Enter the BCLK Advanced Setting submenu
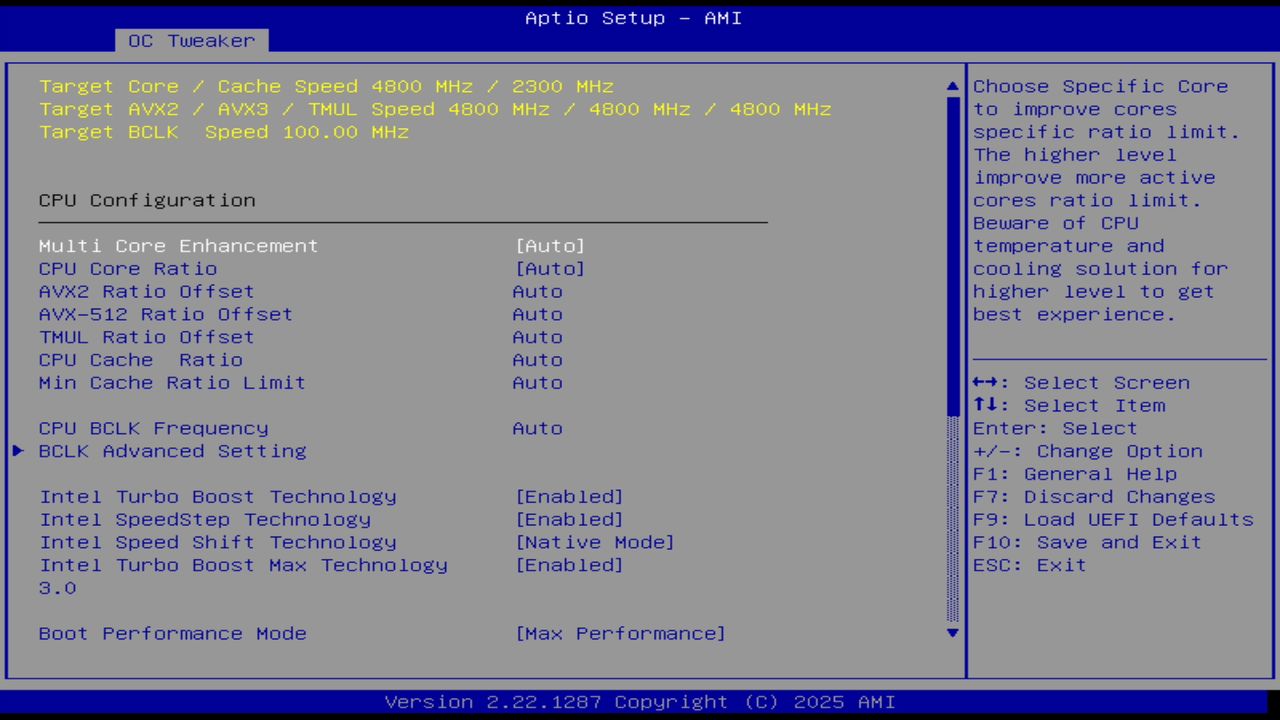 [x=172, y=451]
